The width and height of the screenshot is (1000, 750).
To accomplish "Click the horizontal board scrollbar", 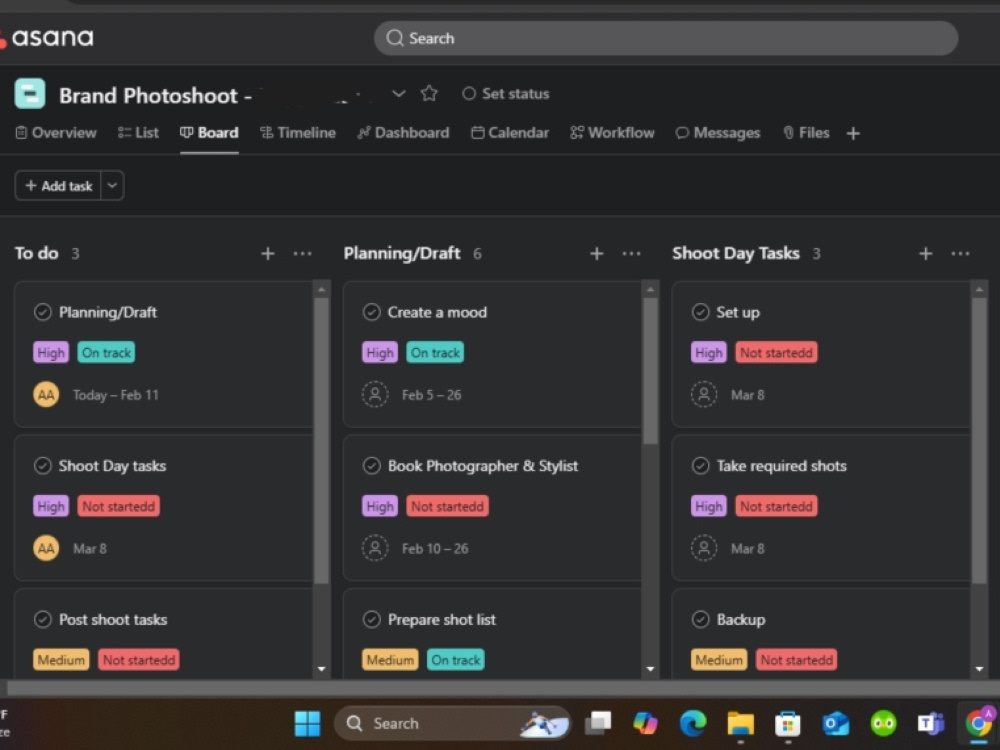I will point(503,689).
